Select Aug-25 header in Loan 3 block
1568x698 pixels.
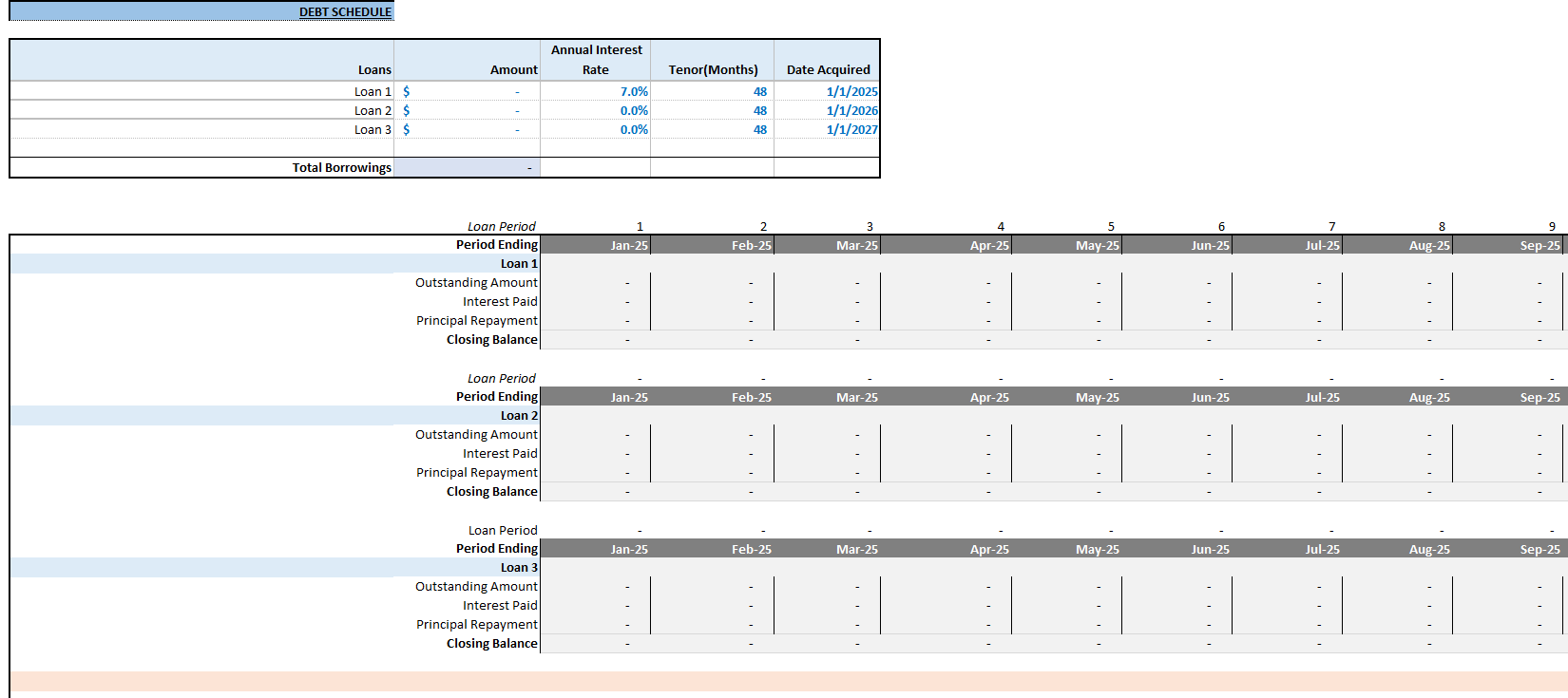tap(1398, 549)
